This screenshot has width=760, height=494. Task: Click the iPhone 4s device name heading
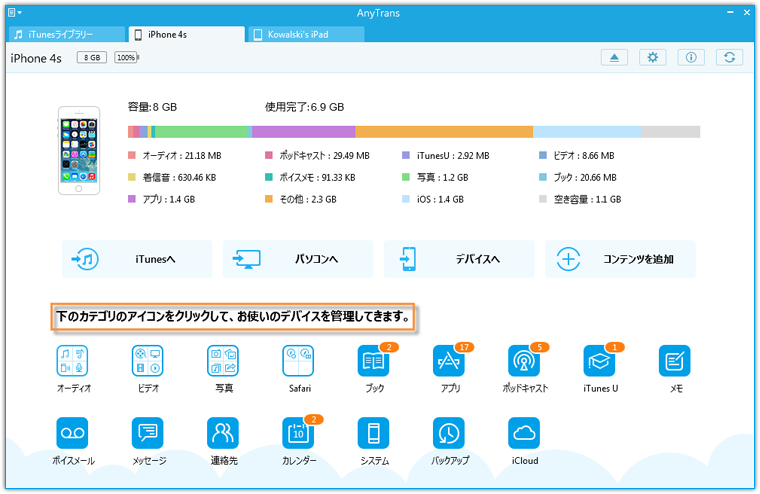(36, 59)
